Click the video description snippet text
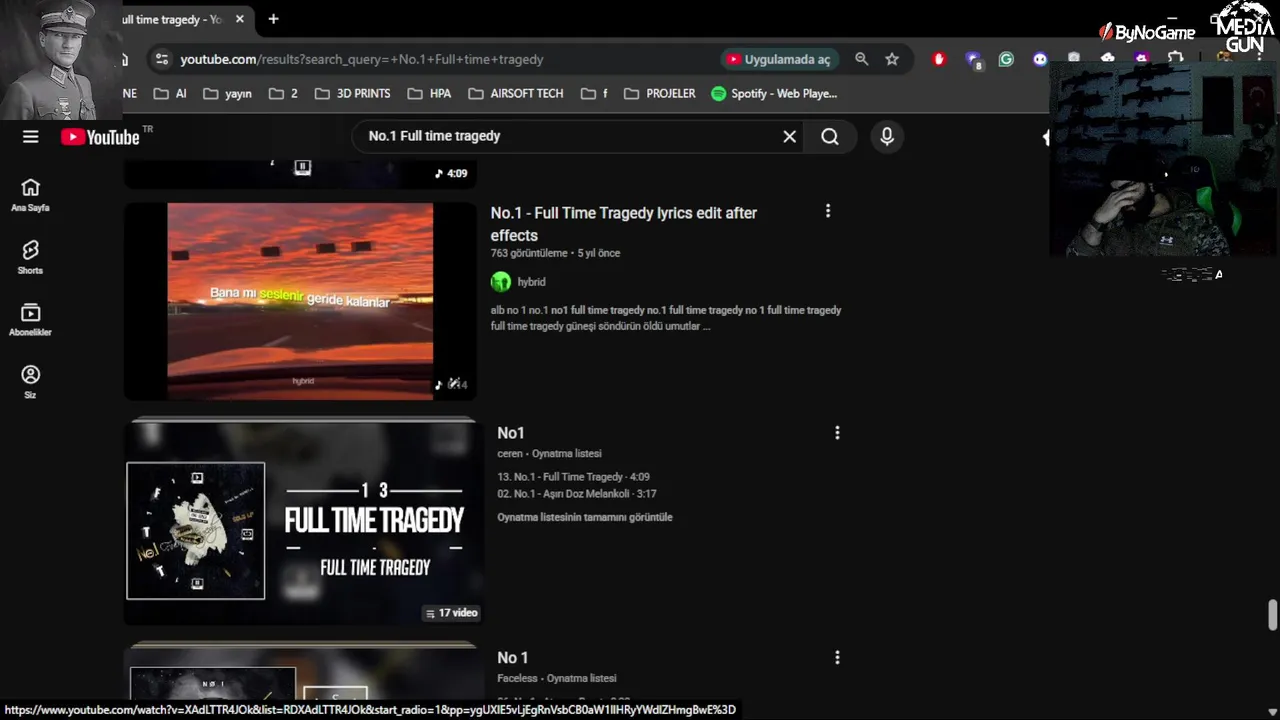This screenshot has height=720, width=1280. click(666, 318)
